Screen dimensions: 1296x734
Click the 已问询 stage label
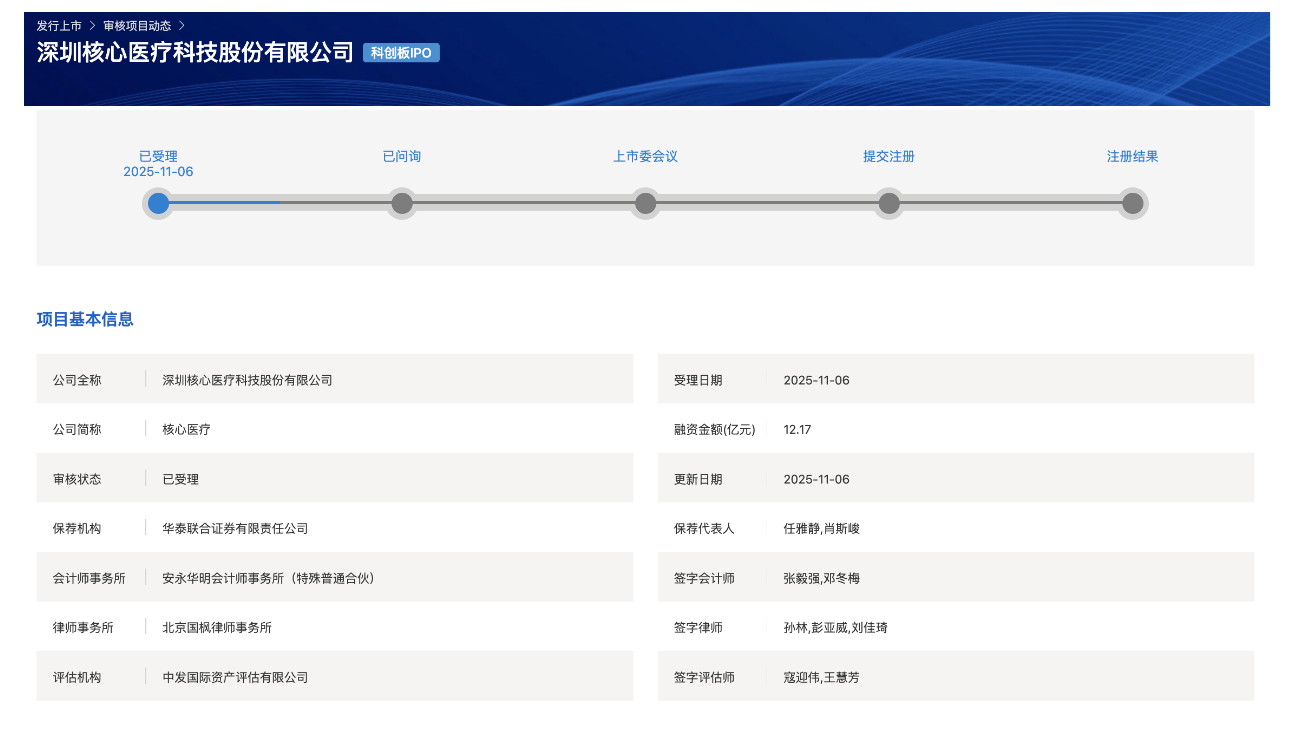click(402, 157)
